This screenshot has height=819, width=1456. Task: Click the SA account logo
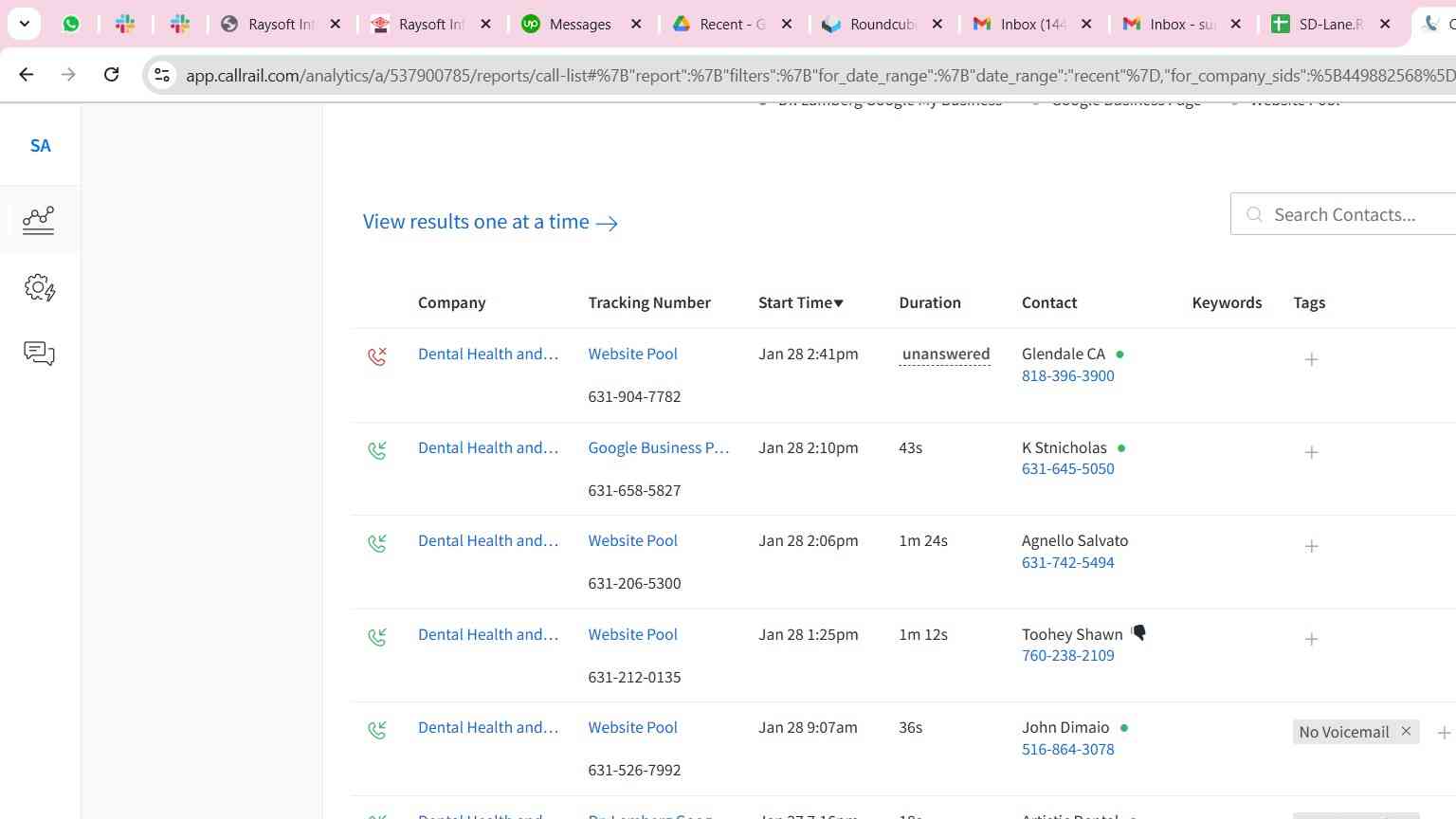[40, 146]
